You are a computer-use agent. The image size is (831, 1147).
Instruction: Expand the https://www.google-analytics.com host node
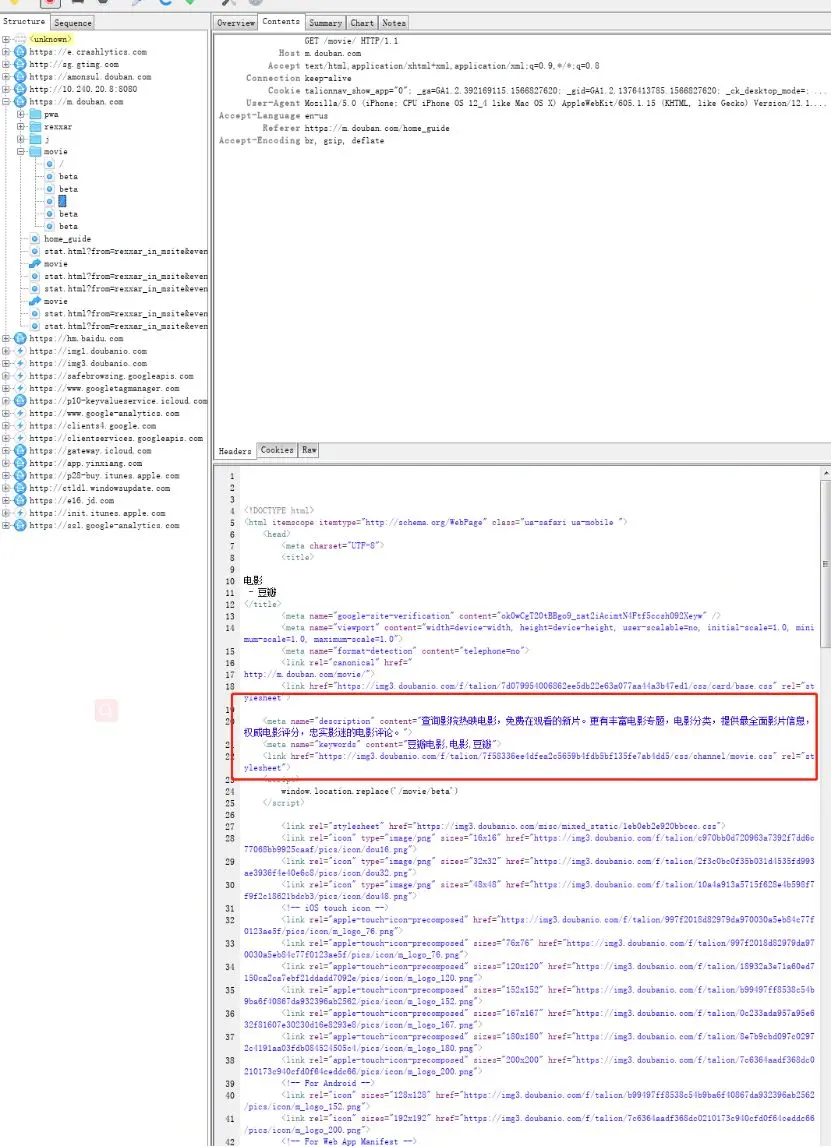coord(6,413)
